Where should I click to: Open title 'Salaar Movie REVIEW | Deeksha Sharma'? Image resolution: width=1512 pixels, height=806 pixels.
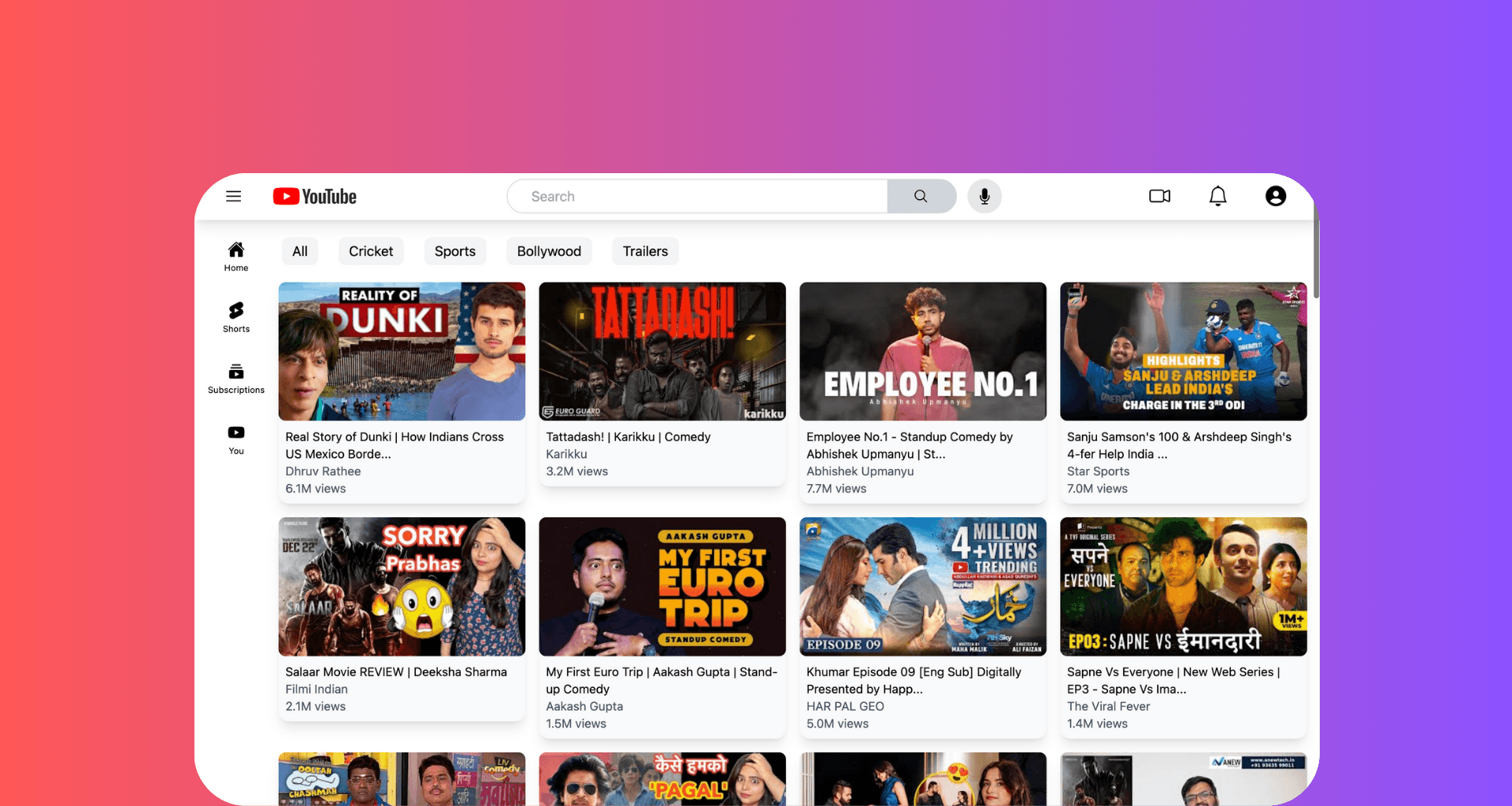(x=396, y=672)
